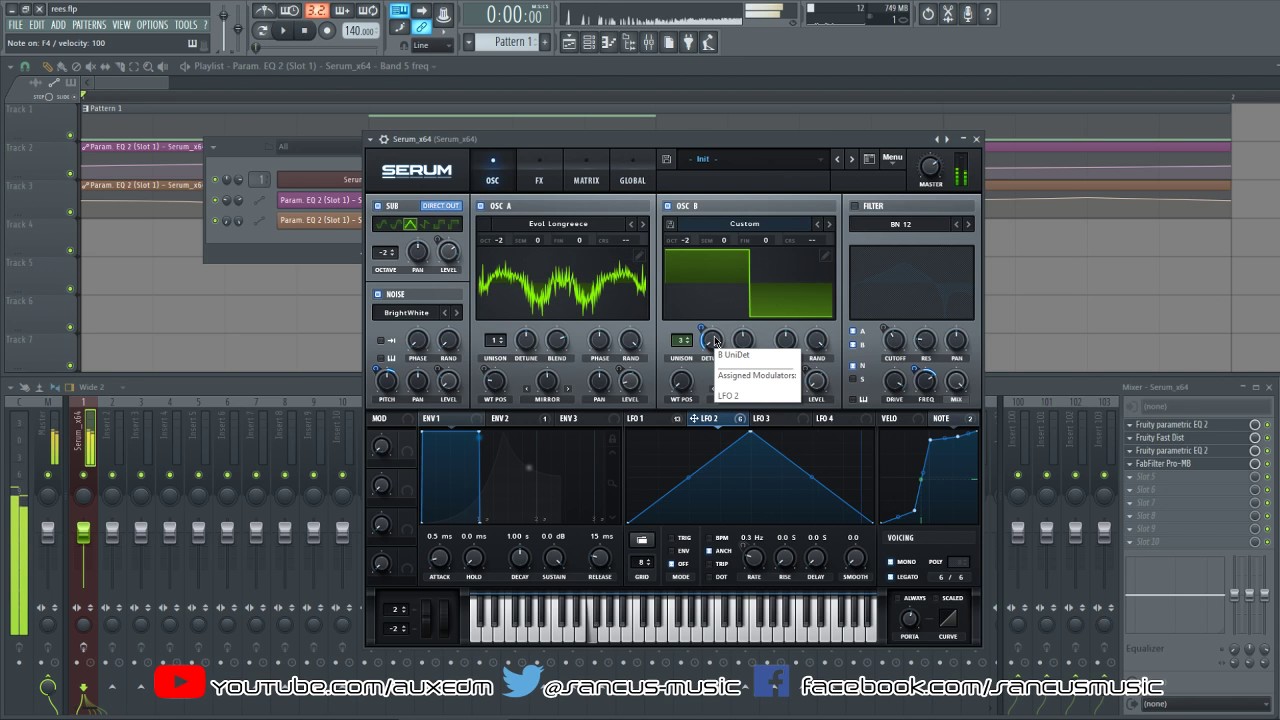This screenshot has height=720, width=1280.
Task: Toggle the NOISE oscillator enable switch
Action: pyautogui.click(x=378, y=295)
